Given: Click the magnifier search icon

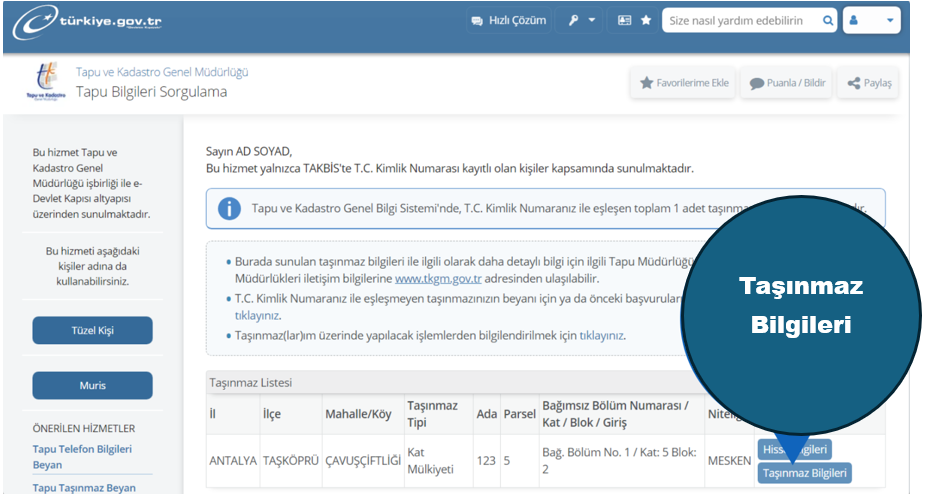Looking at the screenshot, I should [x=828, y=20].
